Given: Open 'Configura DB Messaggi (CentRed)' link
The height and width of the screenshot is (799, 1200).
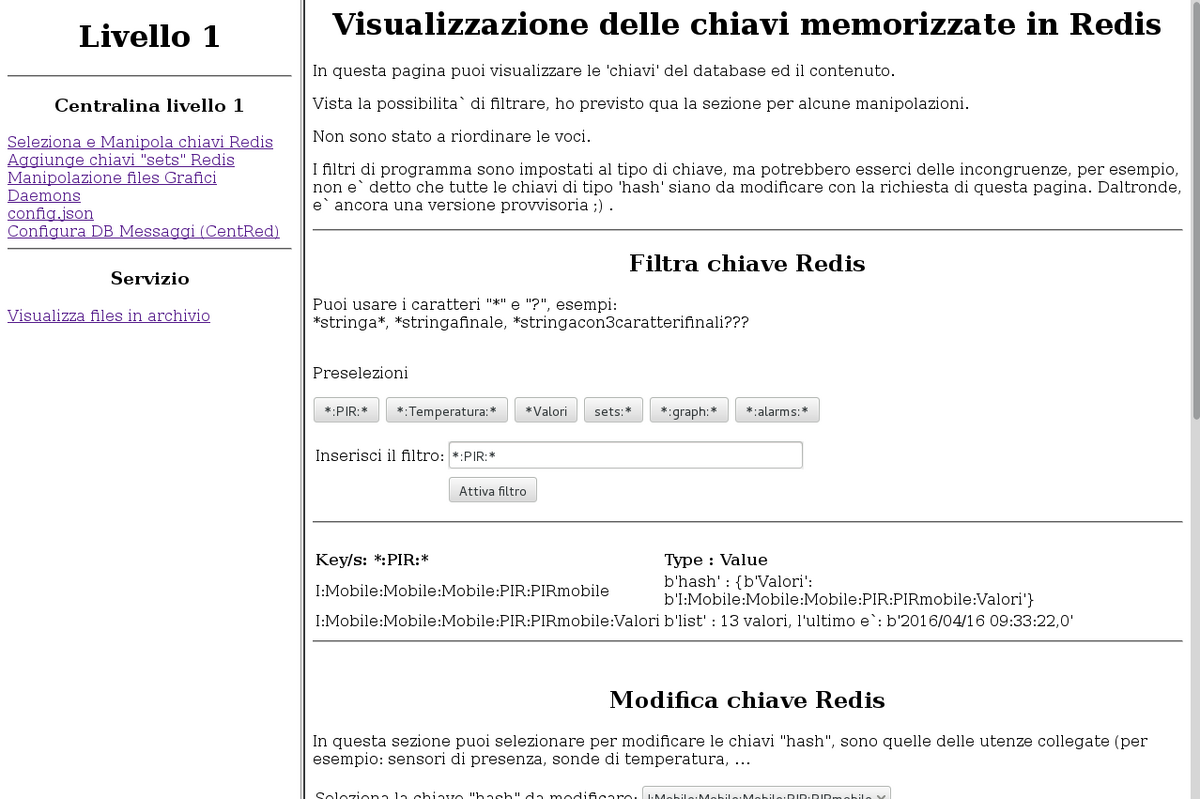Looking at the screenshot, I should (x=143, y=232).
